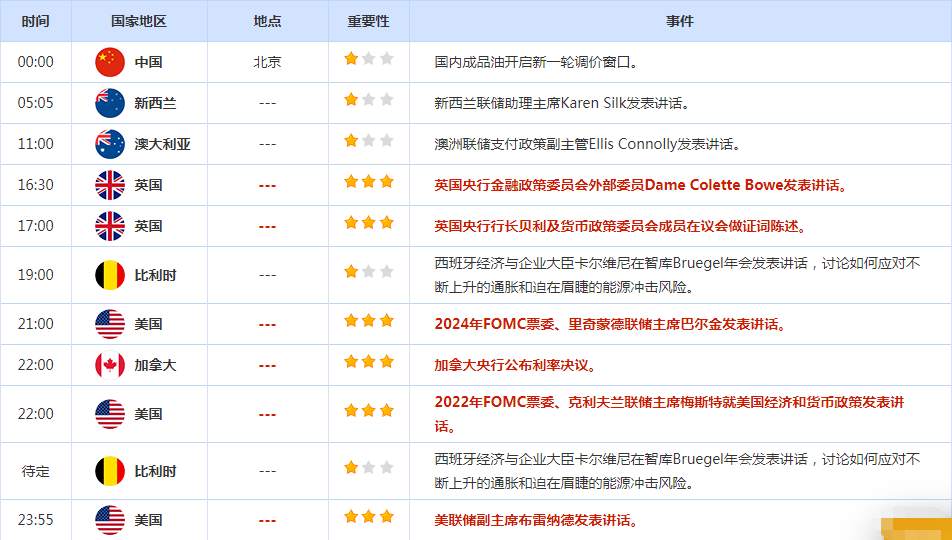Viewport: 952px width, 540px height.
Task: Open the Karen Silk speech event
Action: 562,103
